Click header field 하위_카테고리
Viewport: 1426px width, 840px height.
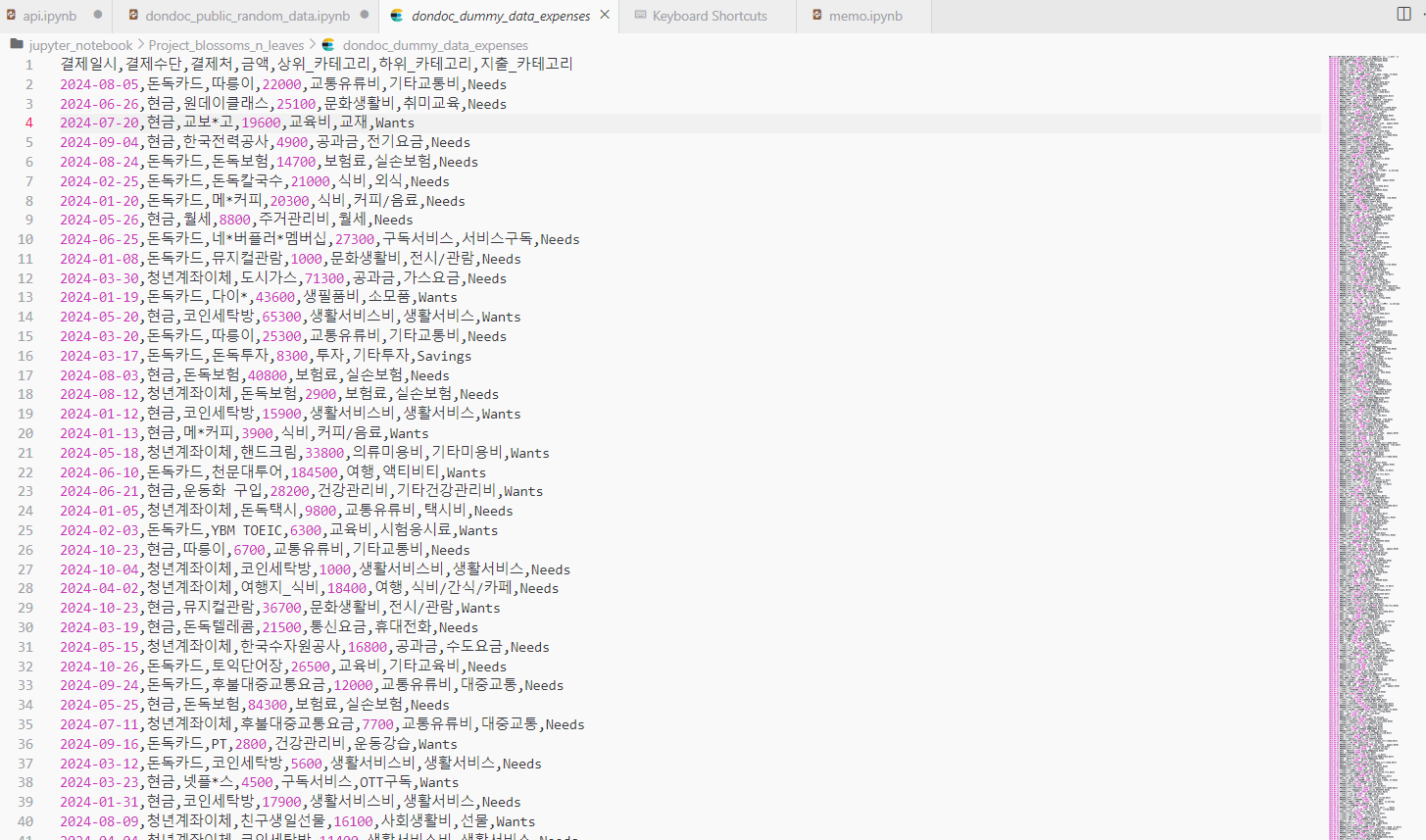424,64
